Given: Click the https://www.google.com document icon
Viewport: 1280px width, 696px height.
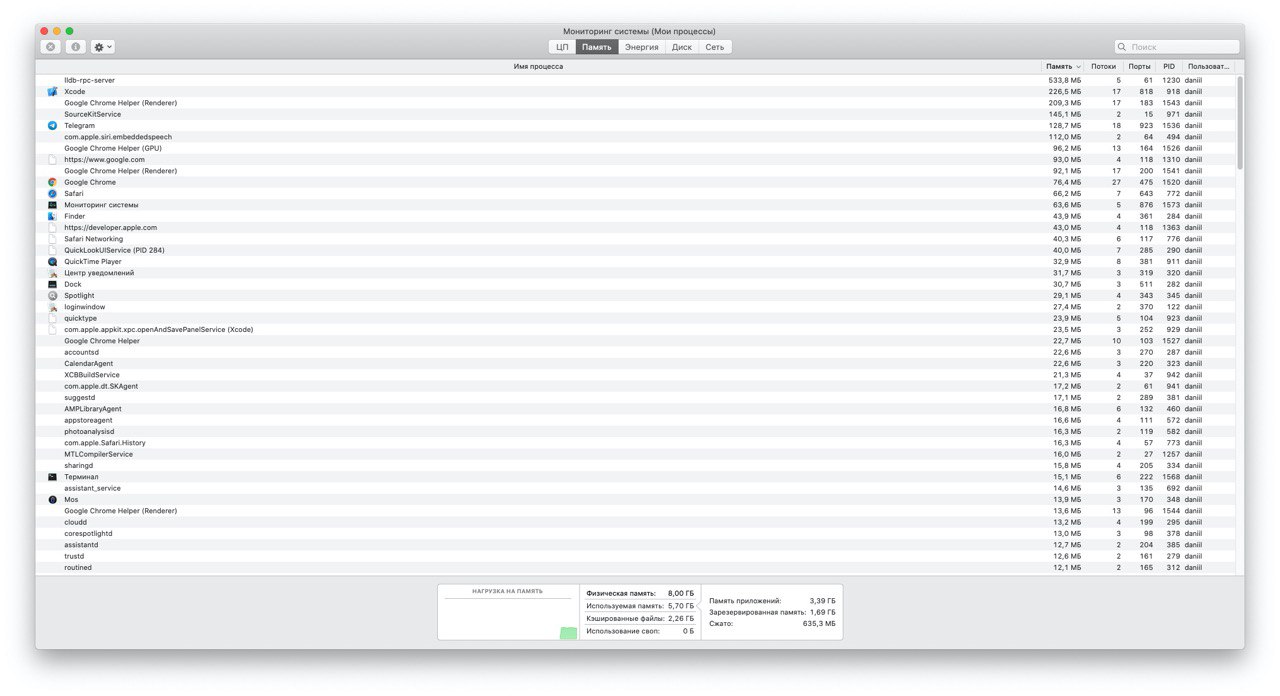Looking at the screenshot, I should pos(53,159).
